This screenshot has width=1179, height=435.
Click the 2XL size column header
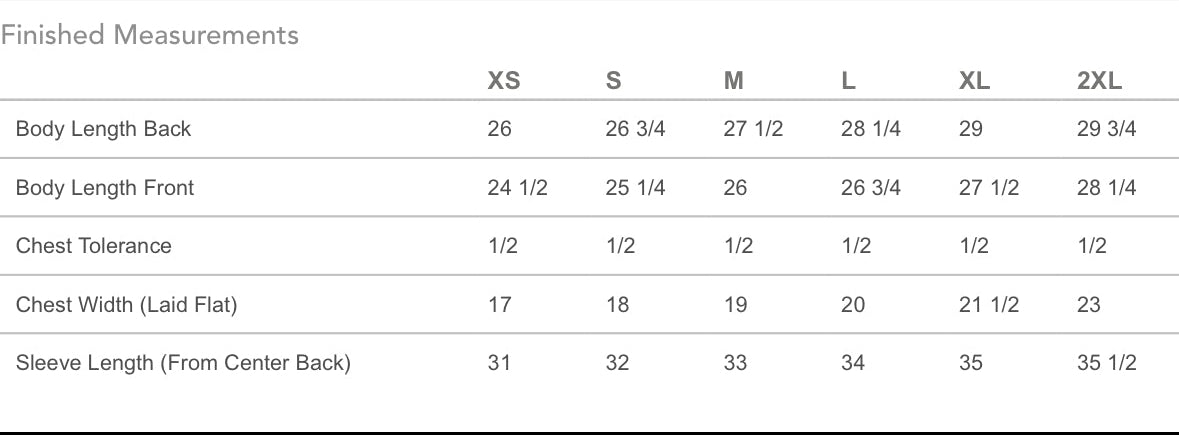tap(1100, 82)
